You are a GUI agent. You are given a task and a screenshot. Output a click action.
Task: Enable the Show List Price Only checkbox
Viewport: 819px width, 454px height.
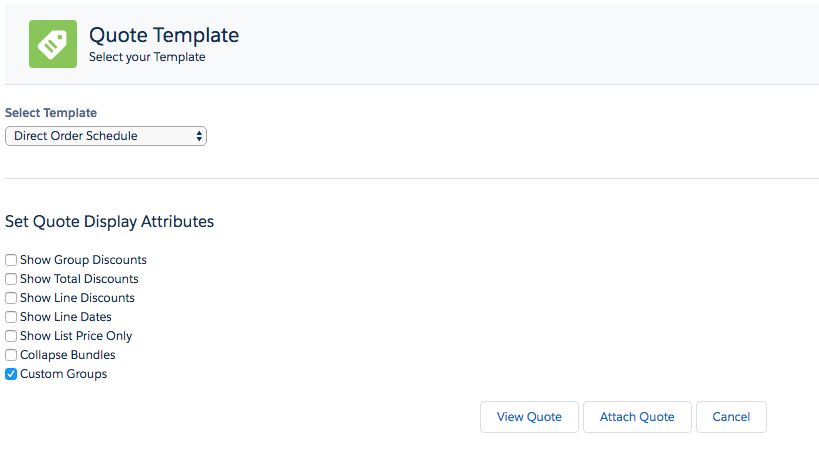11,336
